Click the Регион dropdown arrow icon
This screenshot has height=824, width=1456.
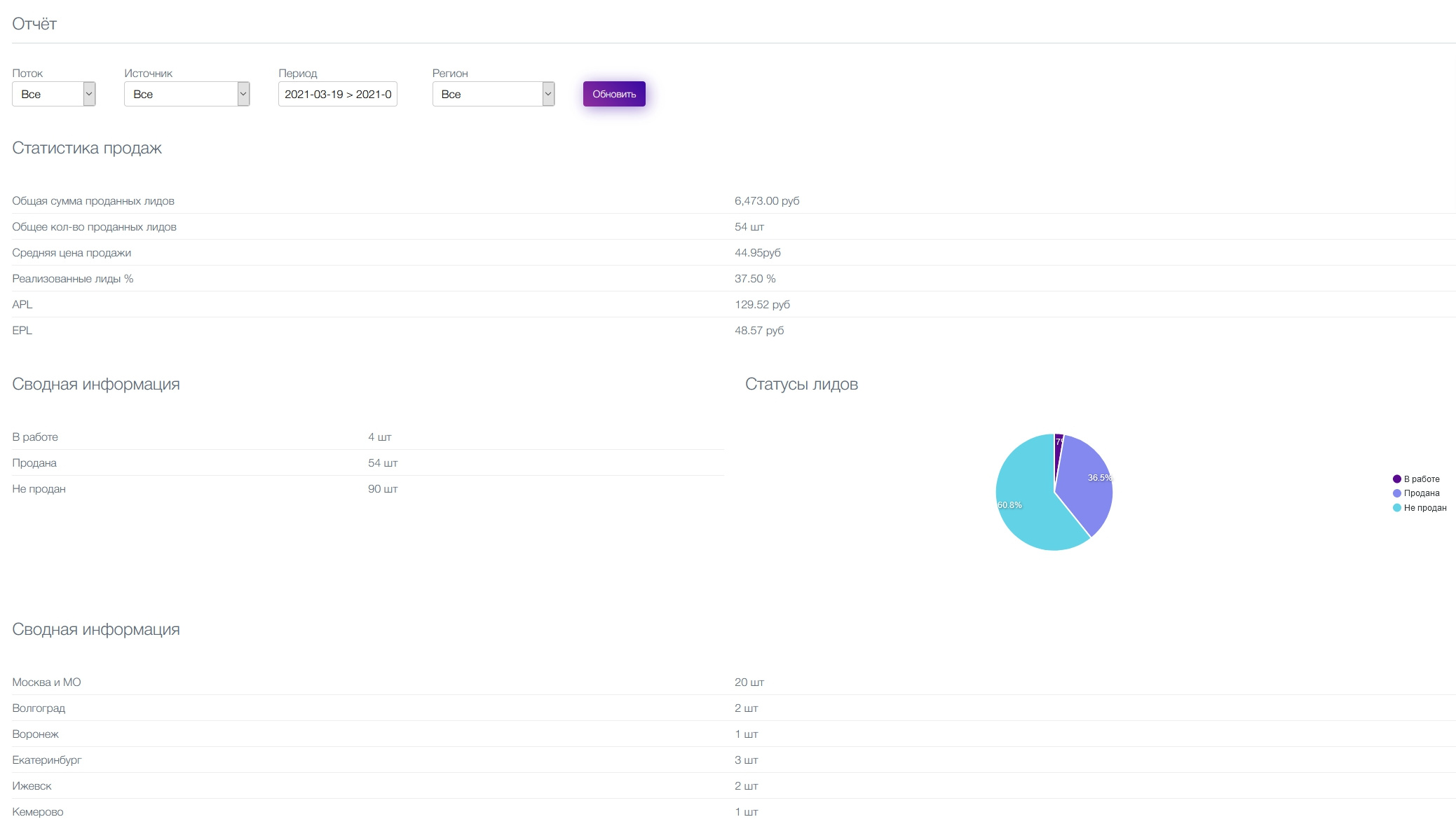(548, 94)
